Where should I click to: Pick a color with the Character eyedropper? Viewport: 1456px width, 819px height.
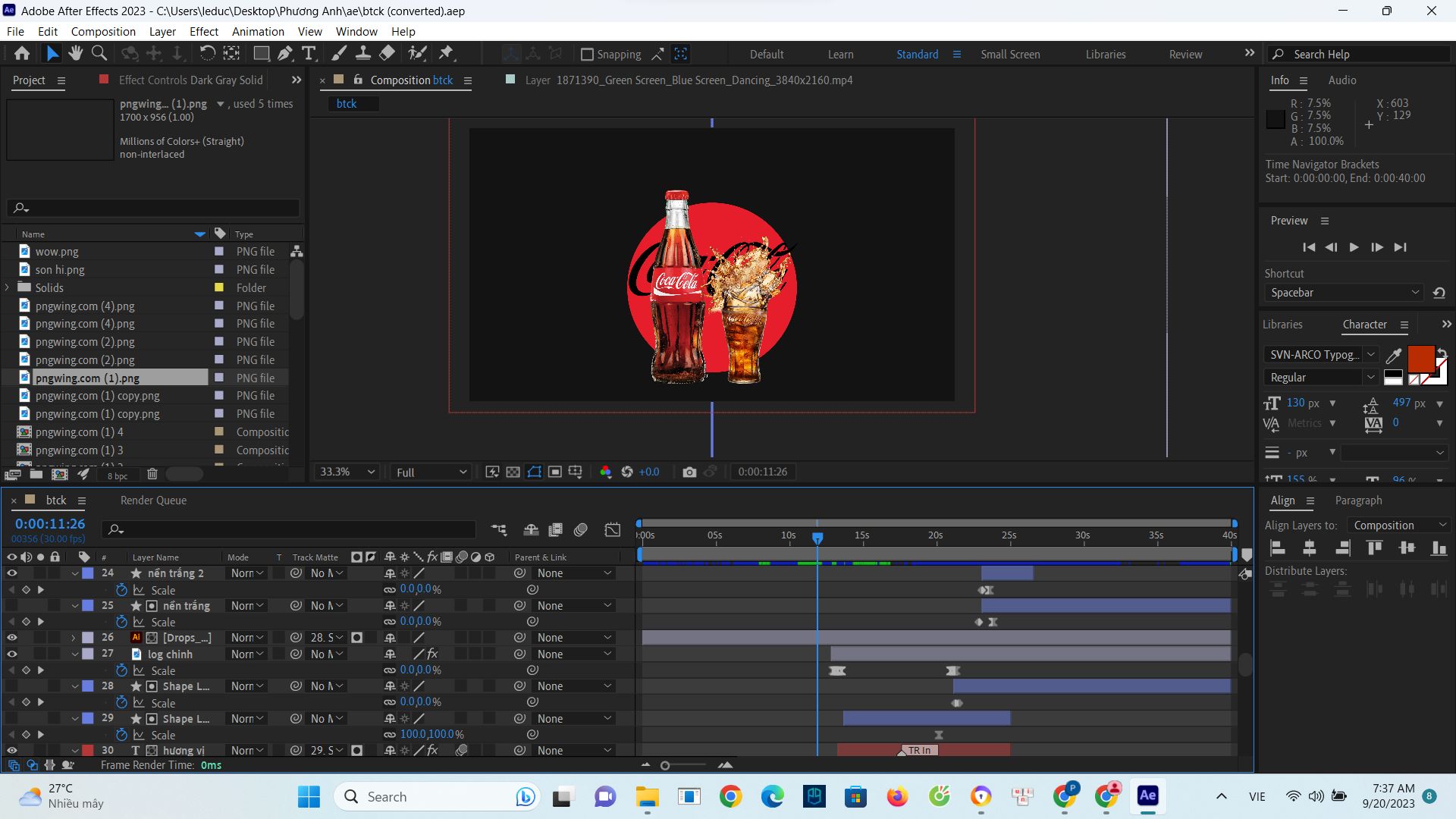1393,356
